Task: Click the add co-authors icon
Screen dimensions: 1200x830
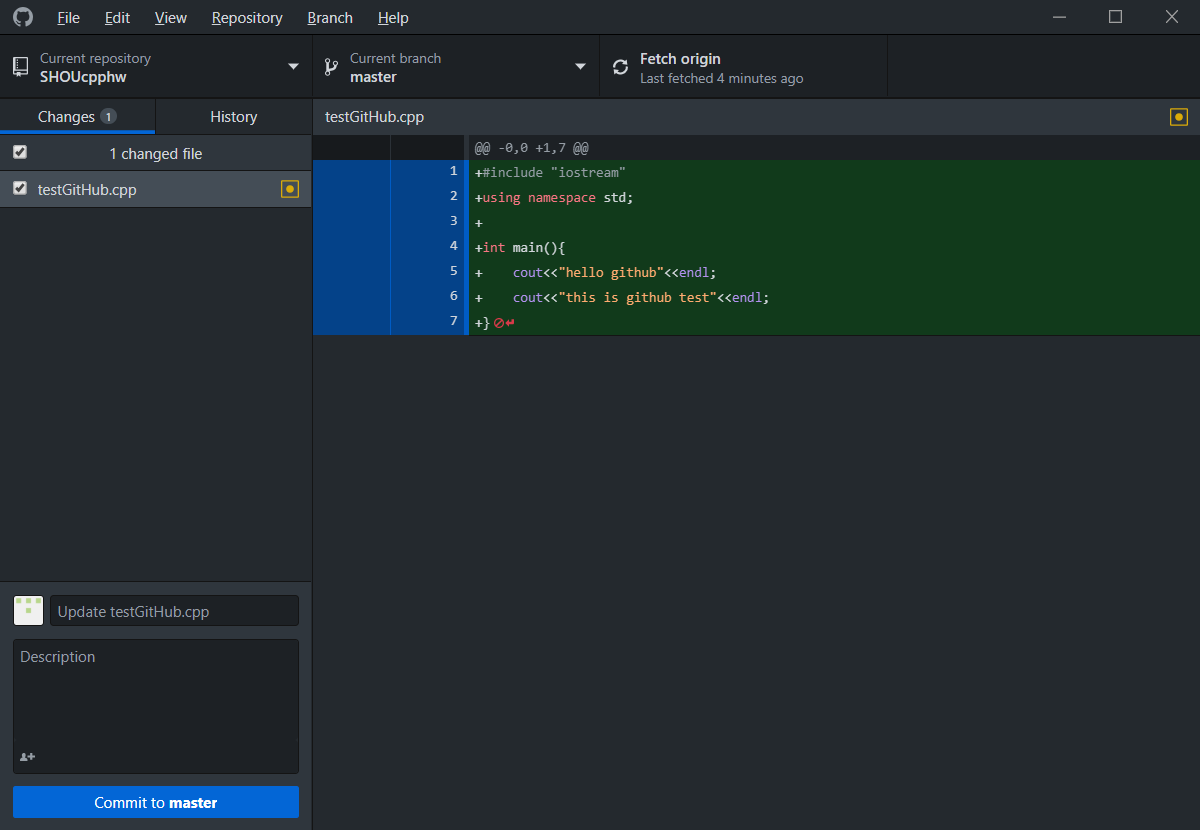Action: click(27, 757)
